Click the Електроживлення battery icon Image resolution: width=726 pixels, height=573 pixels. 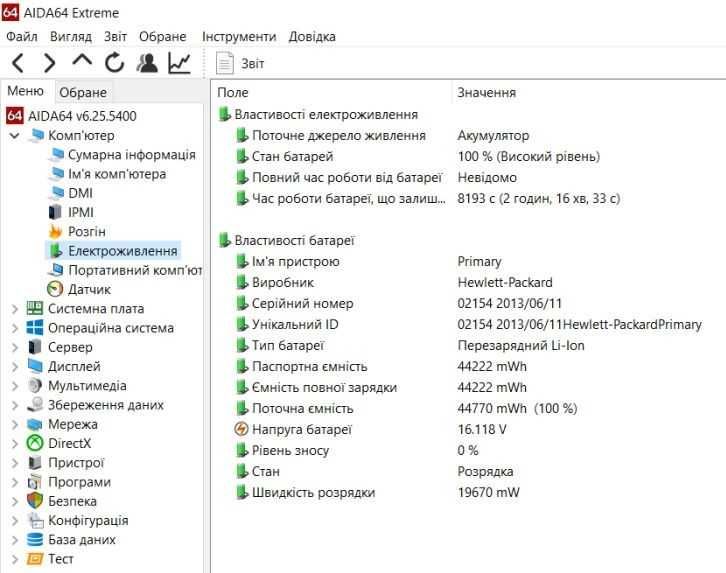point(56,250)
